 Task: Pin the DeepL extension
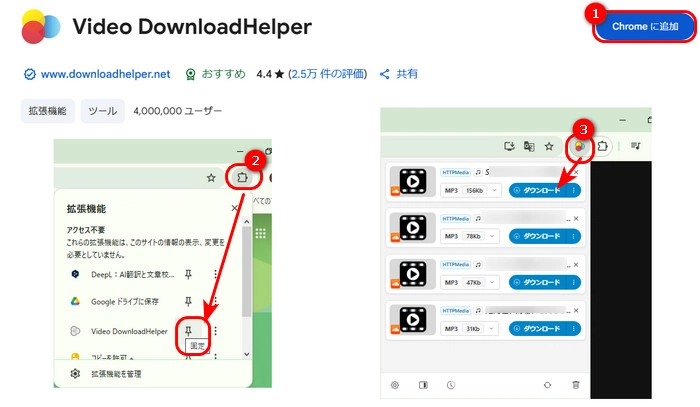[188, 274]
